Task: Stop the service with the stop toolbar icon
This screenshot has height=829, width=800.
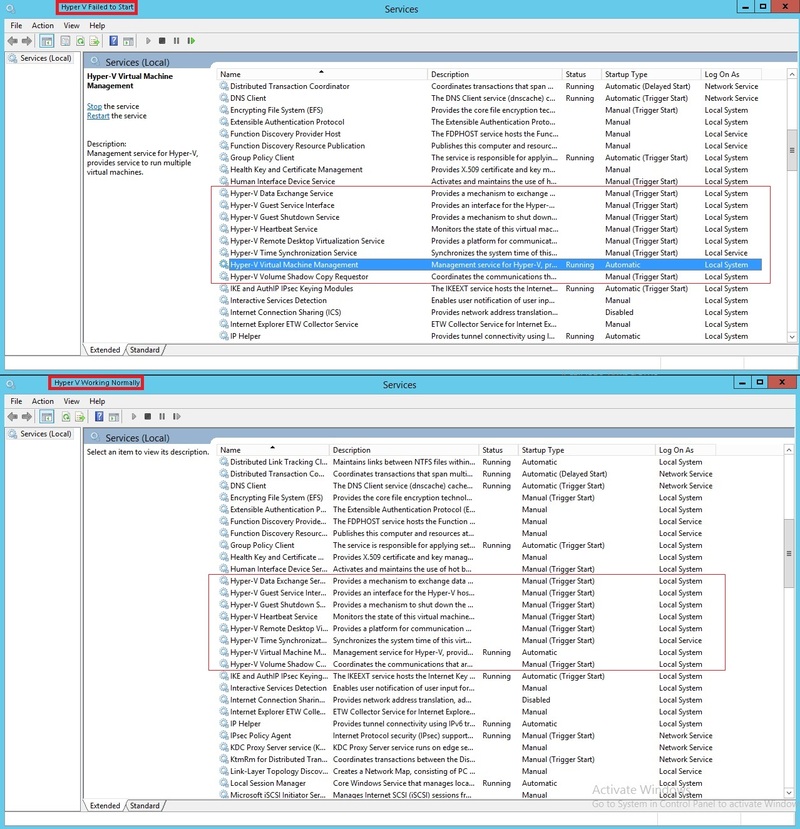Action: click(x=162, y=40)
